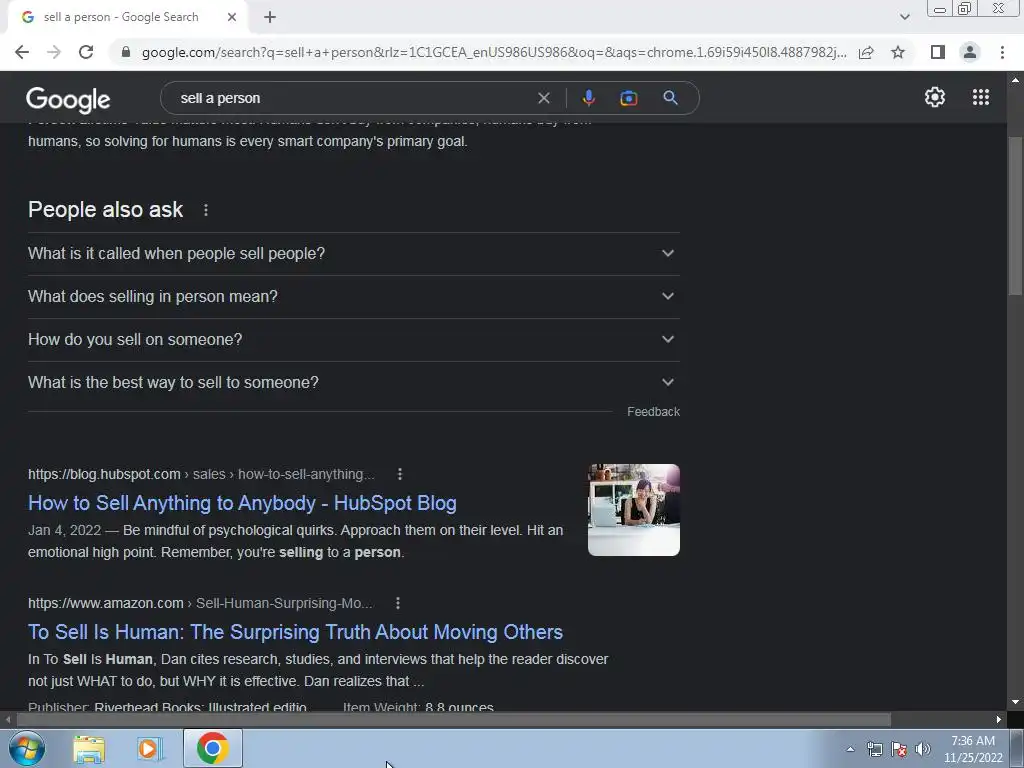
Task: Open the taskbar clock showing 7:36 AM
Action: pyautogui.click(x=973, y=749)
